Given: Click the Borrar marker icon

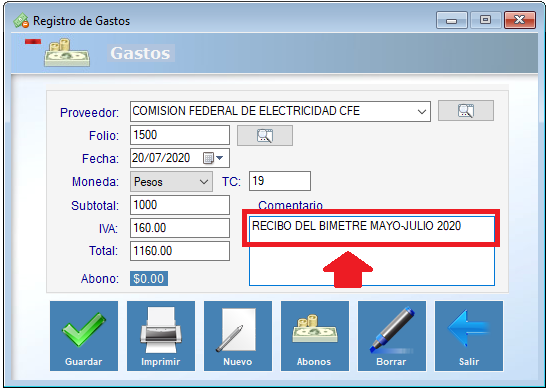Looking at the screenshot, I should point(392,336).
